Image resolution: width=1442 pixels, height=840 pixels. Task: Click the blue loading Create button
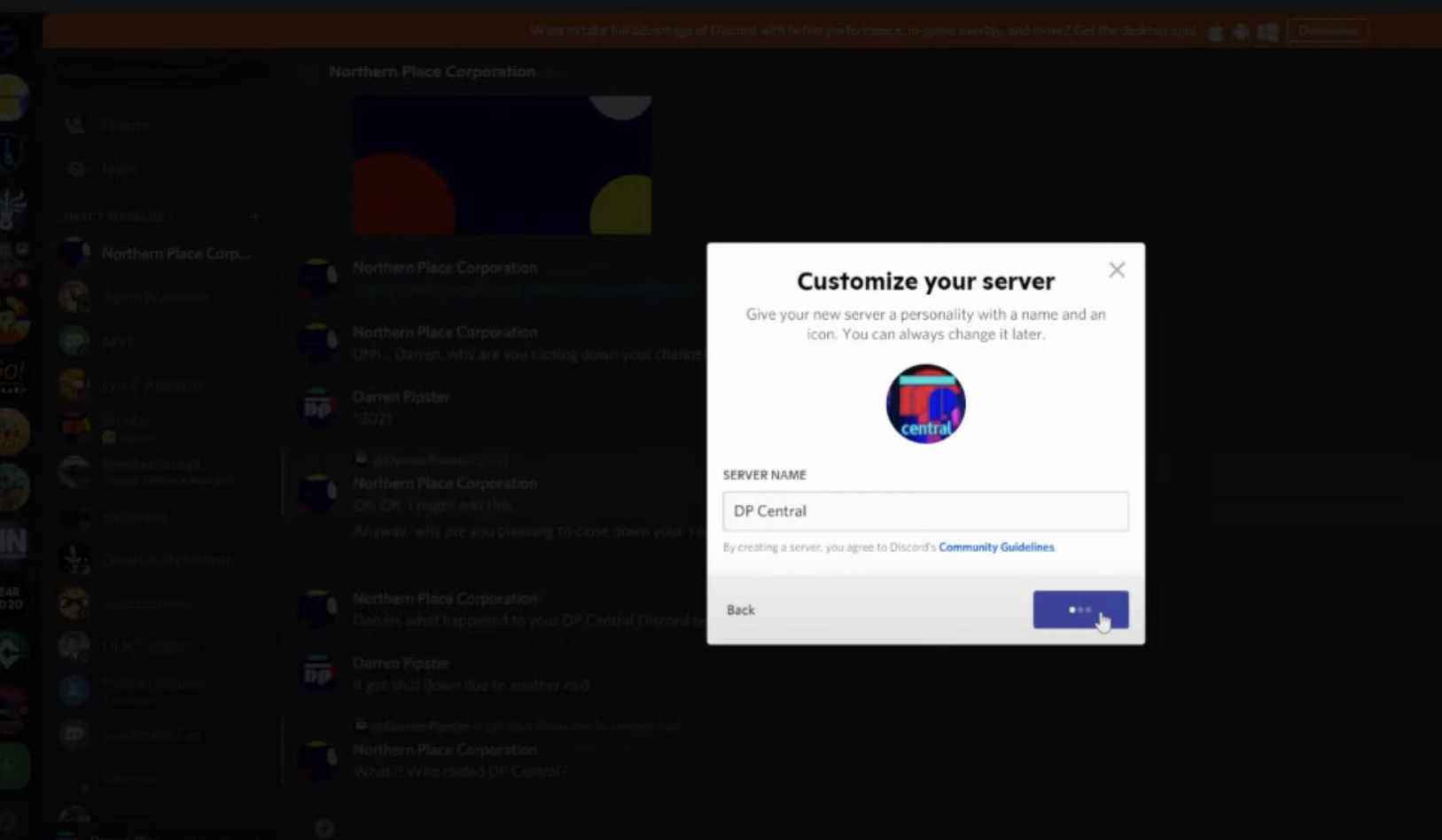coord(1080,610)
